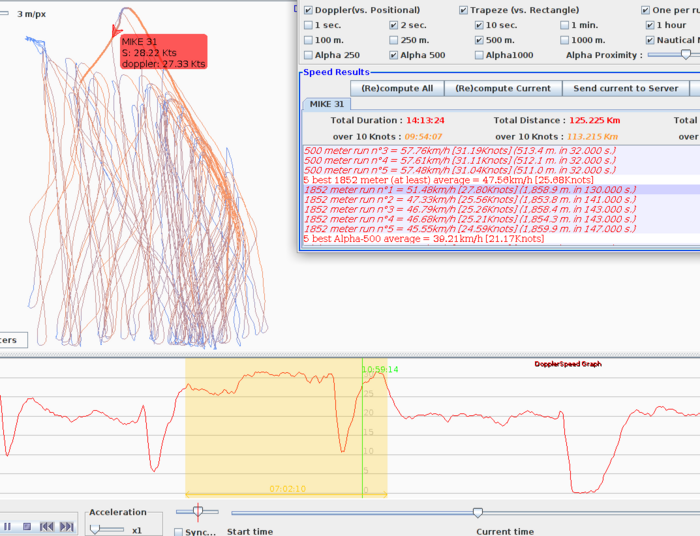700x536 pixels.
Task: Uncheck the 1 hour option
Action: point(650,25)
